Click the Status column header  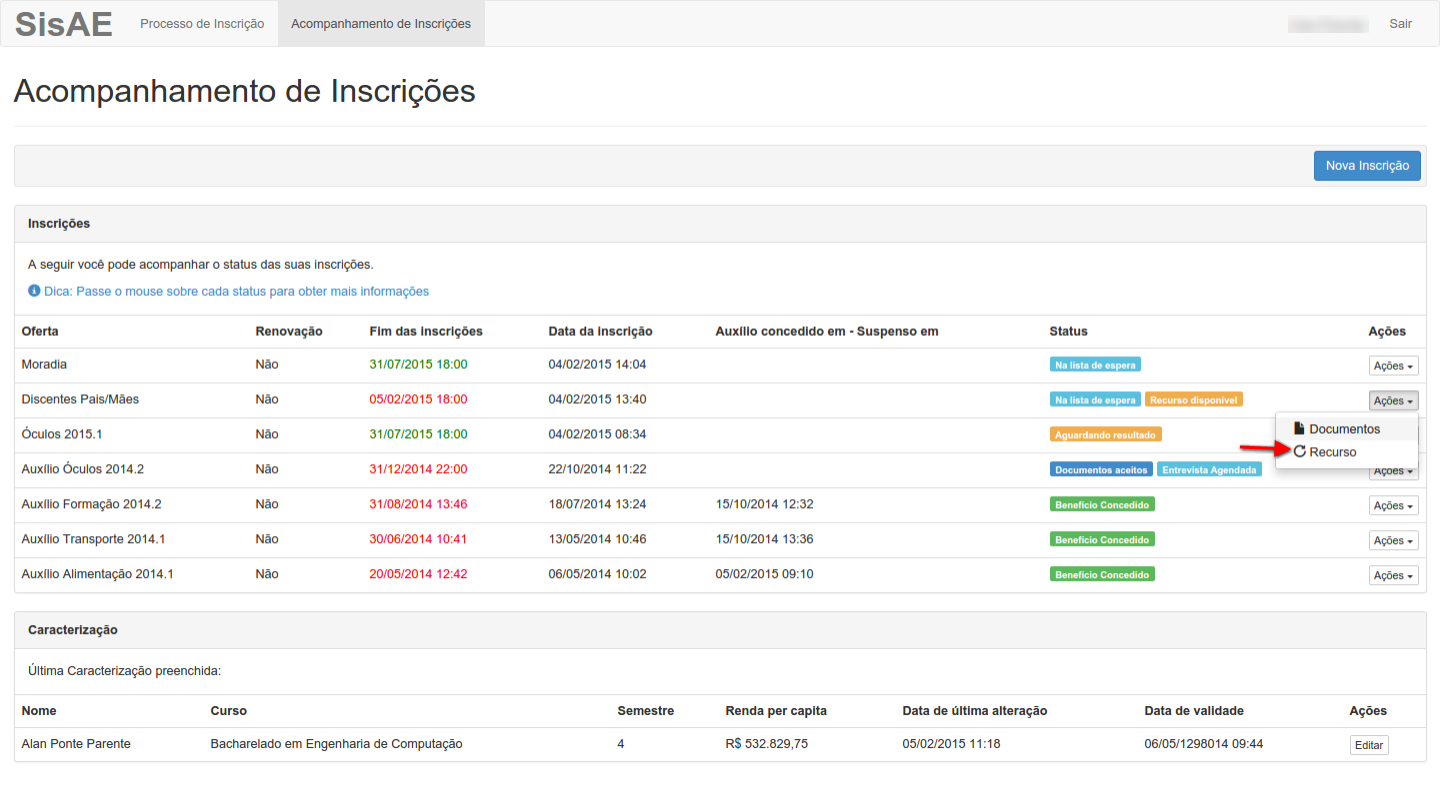tap(1068, 331)
